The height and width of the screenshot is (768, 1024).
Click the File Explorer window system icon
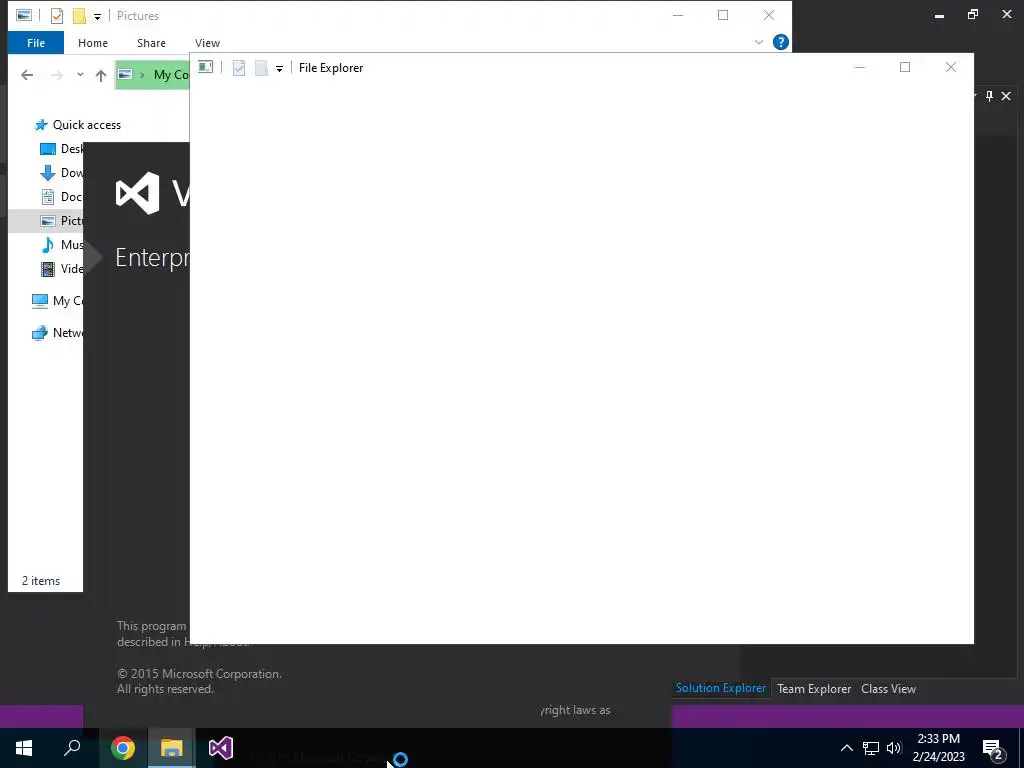coord(206,67)
